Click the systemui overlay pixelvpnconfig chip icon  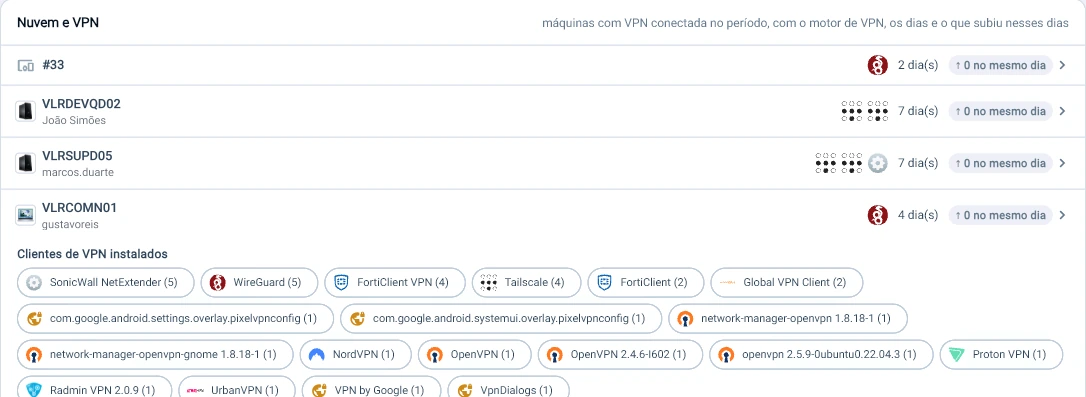[x=357, y=319]
